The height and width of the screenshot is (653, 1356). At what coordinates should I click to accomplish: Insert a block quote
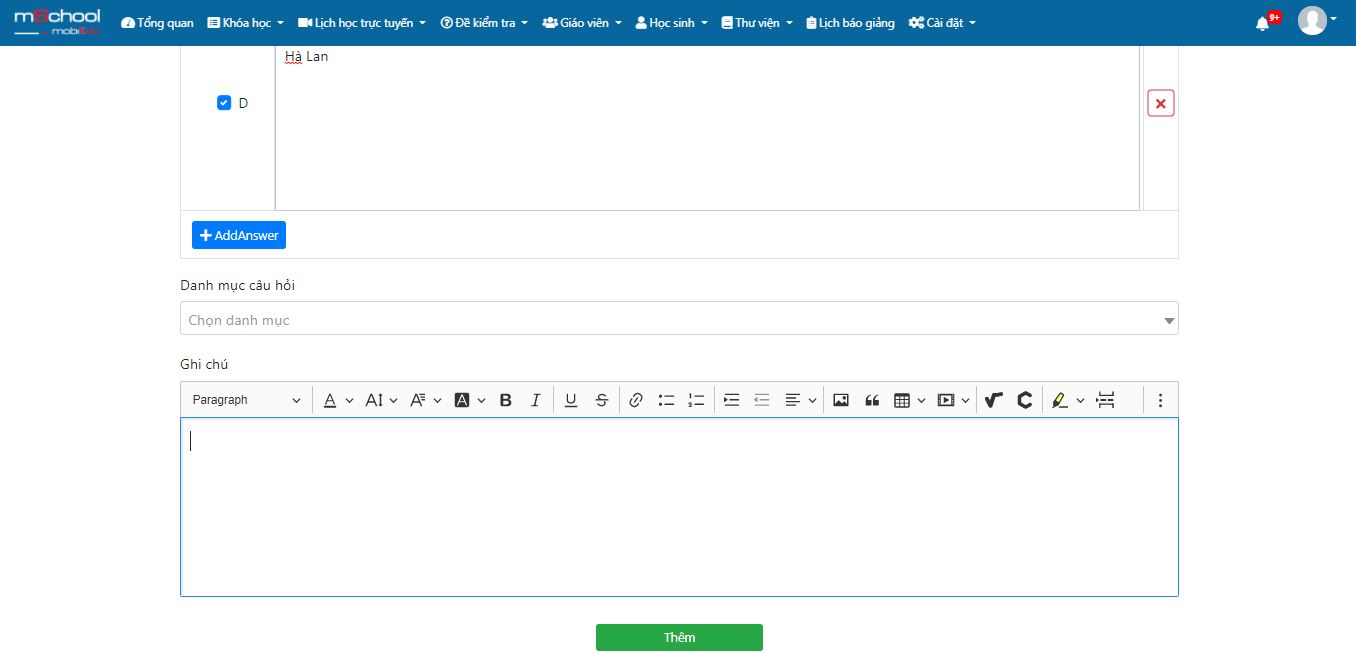(x=871, y=400)
